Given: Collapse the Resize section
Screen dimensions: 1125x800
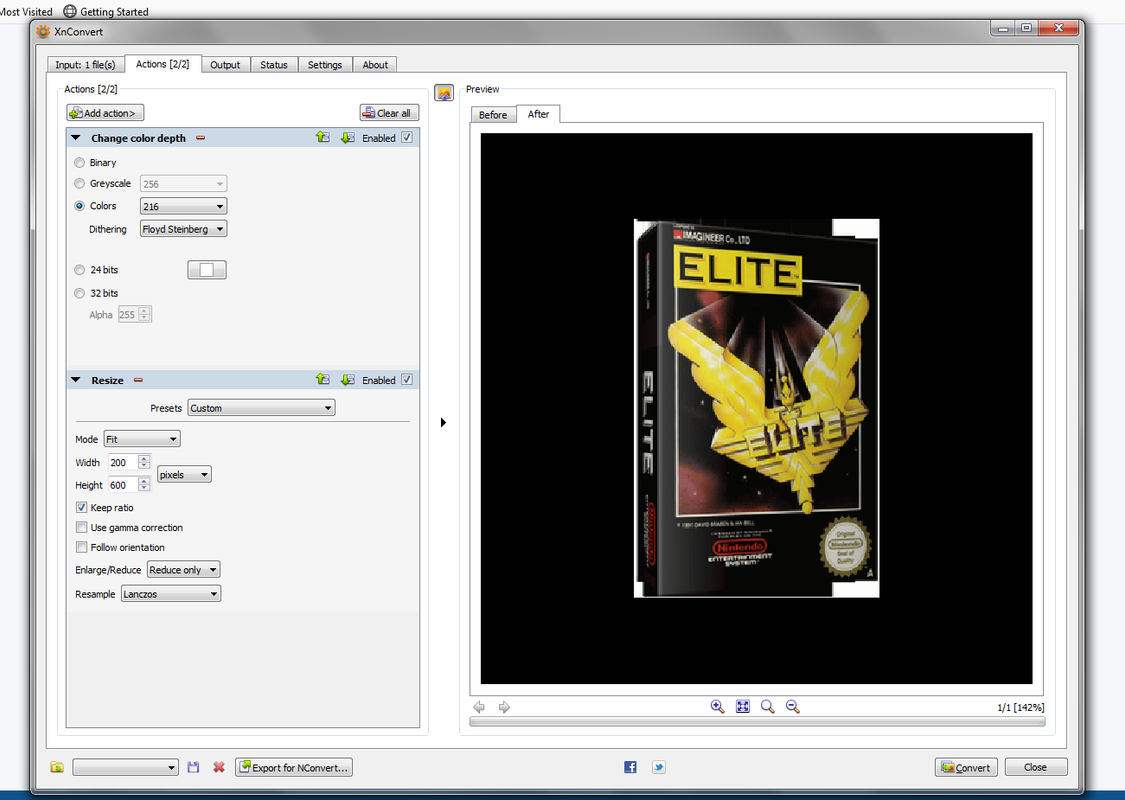Looking at the screenshot, I should coord(75,380).
